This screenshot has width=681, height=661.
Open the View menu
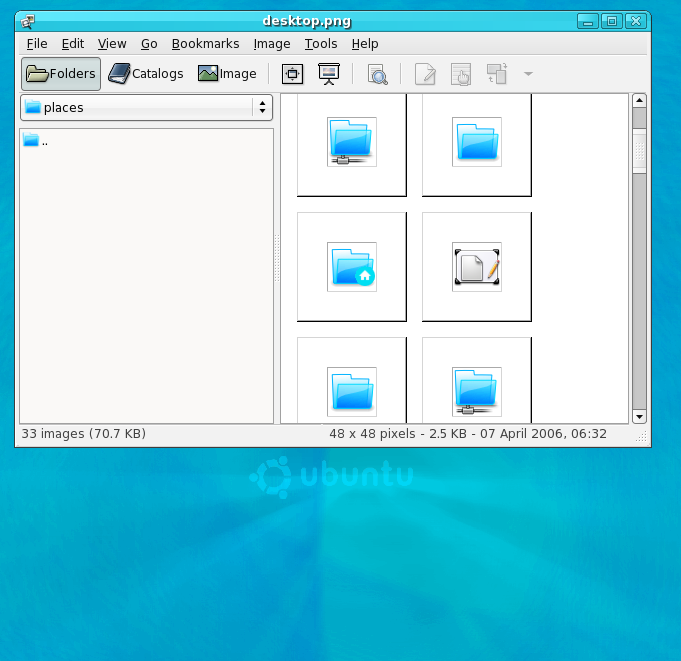coord(112,44)
